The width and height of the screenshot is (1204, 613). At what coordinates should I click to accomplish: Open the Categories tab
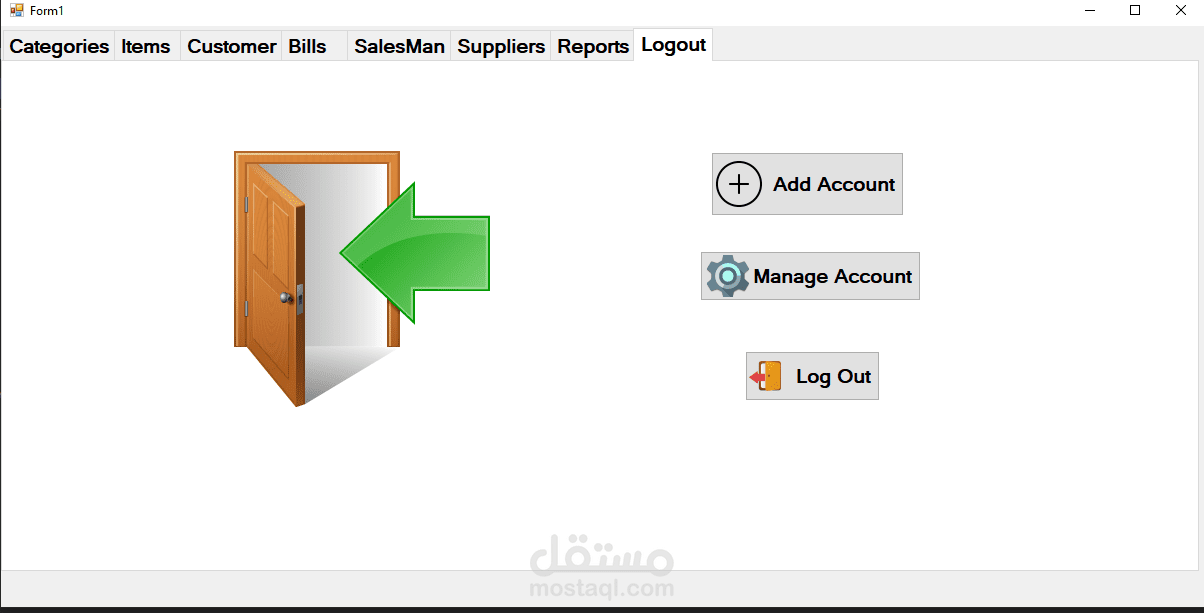coord(59,46)
